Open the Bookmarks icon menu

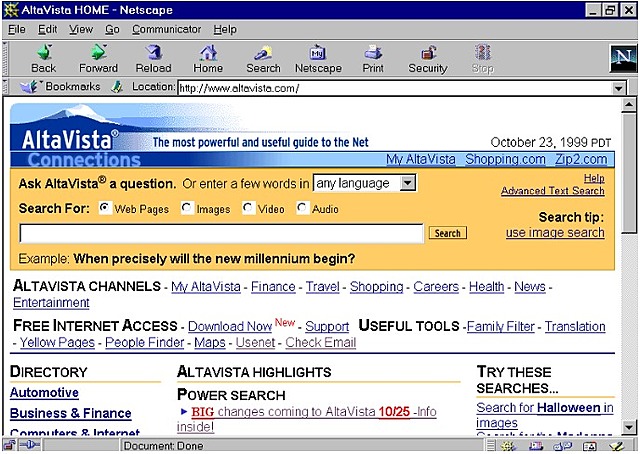29,87
